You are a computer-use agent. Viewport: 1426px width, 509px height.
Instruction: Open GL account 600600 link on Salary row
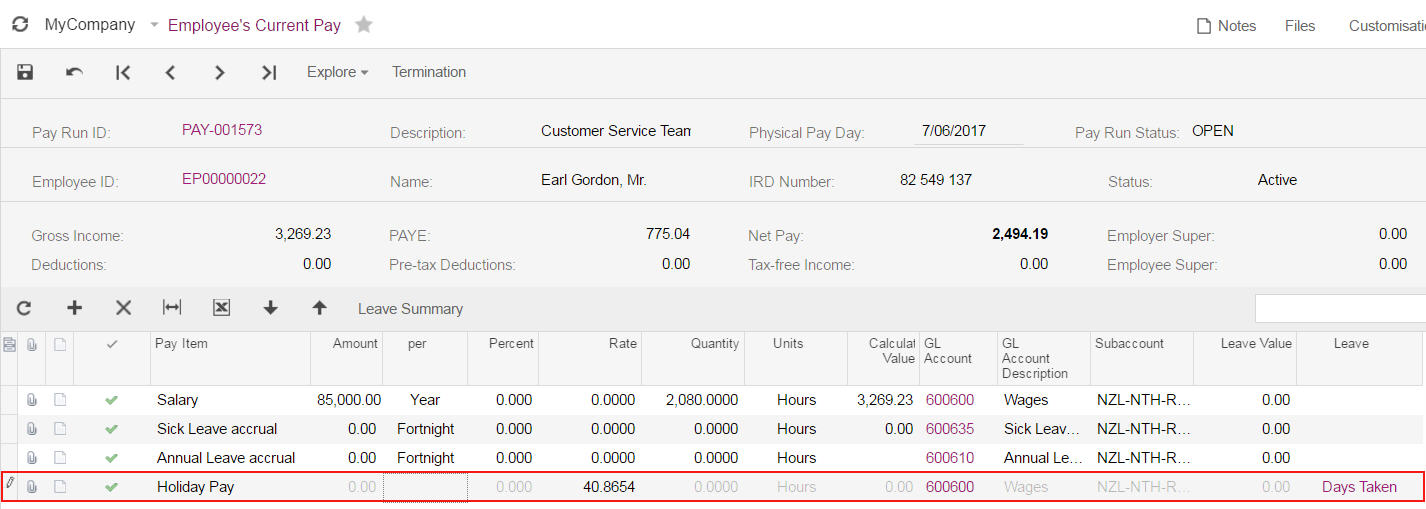click(949, 400)
